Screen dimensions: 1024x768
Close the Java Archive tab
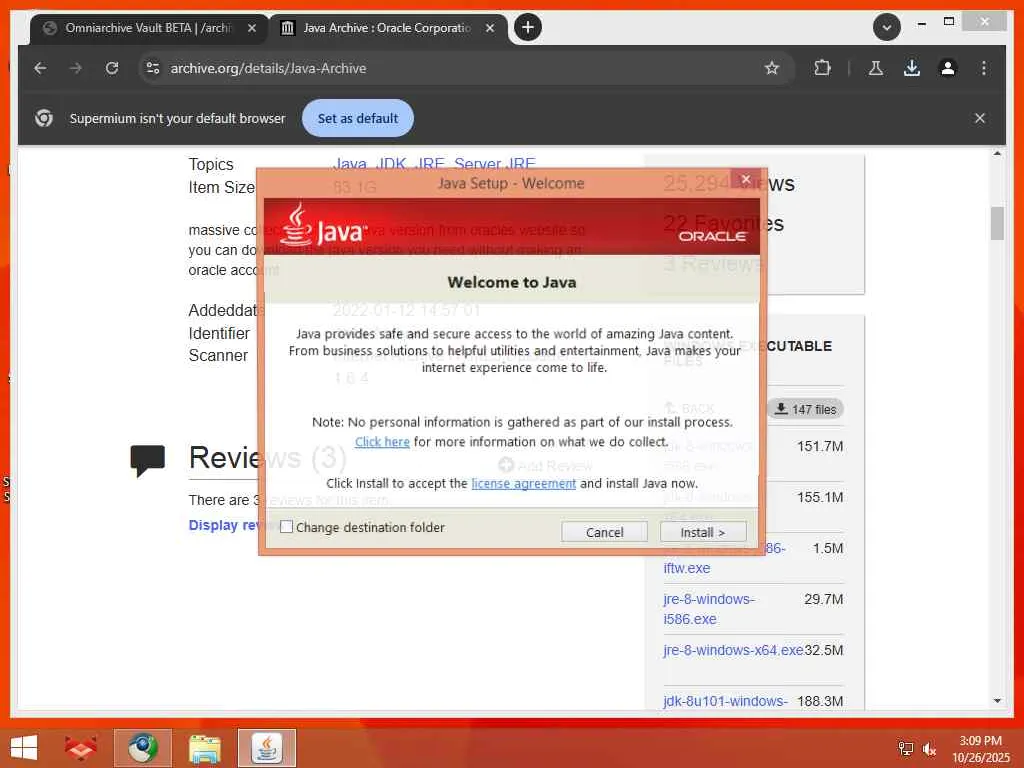(x=490, y=28)
